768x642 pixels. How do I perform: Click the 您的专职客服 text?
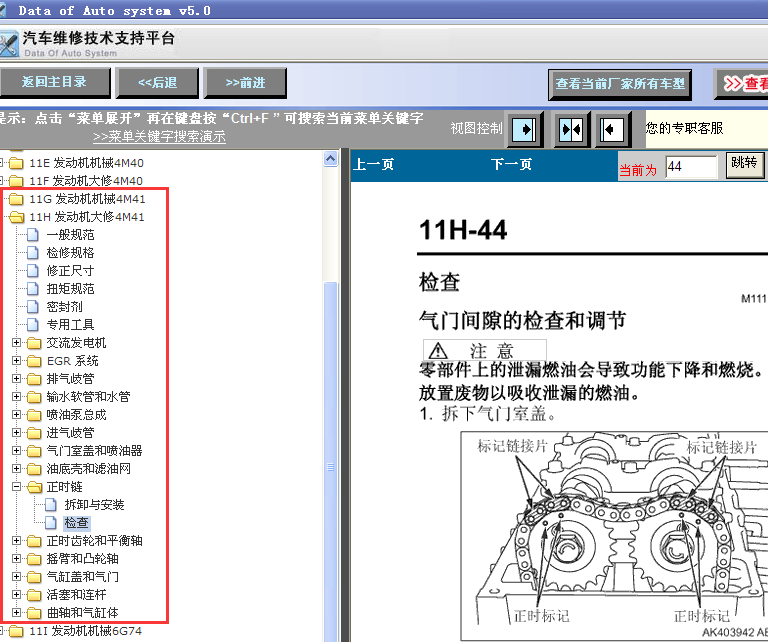click(684, 128)
